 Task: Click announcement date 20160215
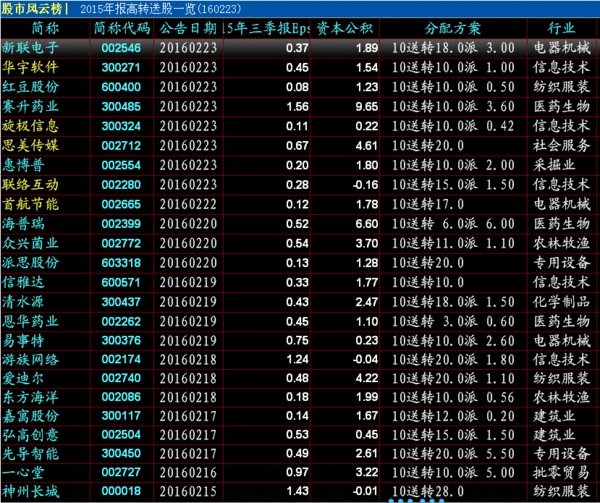point(188,491)
